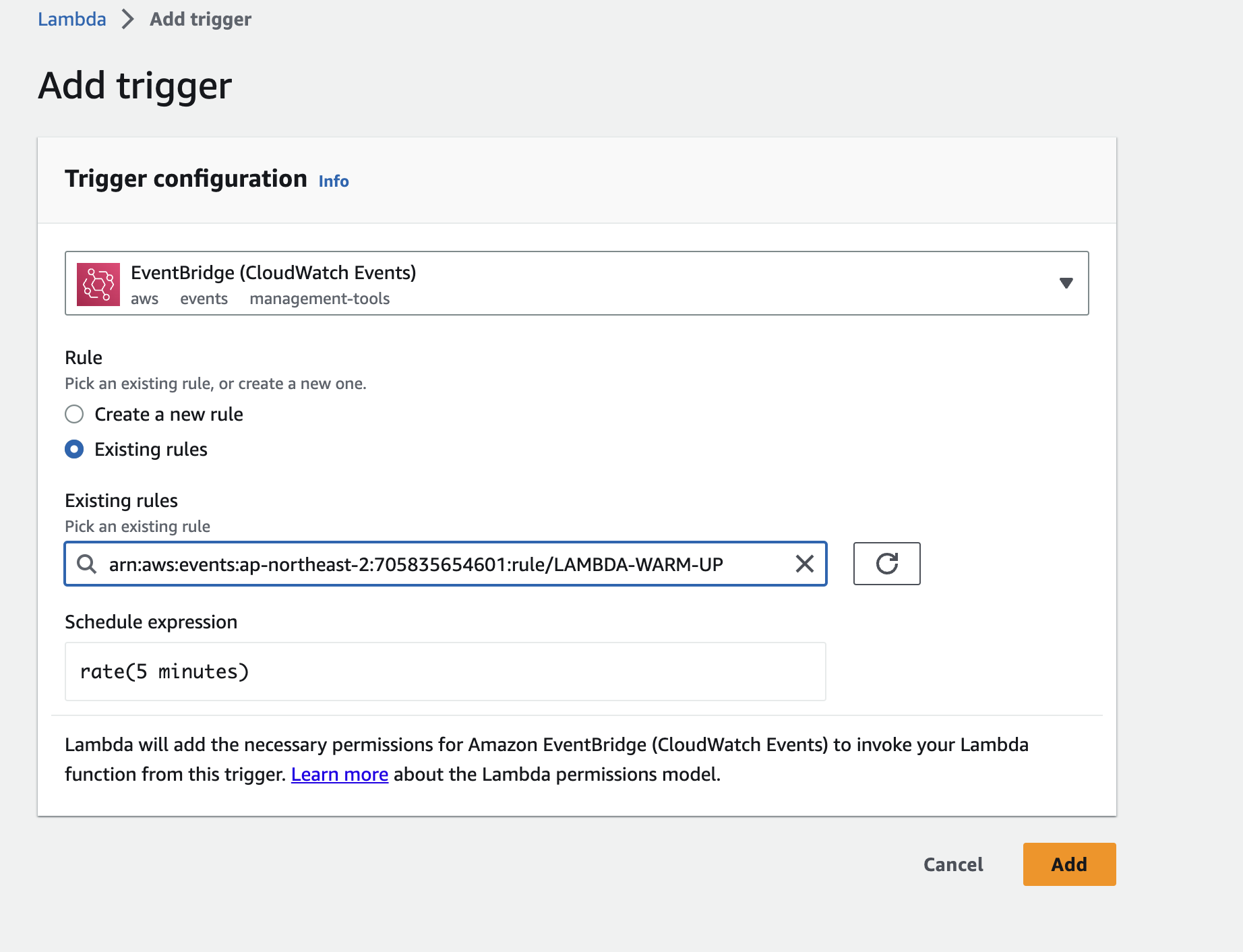Clear the selected rule with the X icon
This screenshot has width=1243, height=952.
[804, 564]
